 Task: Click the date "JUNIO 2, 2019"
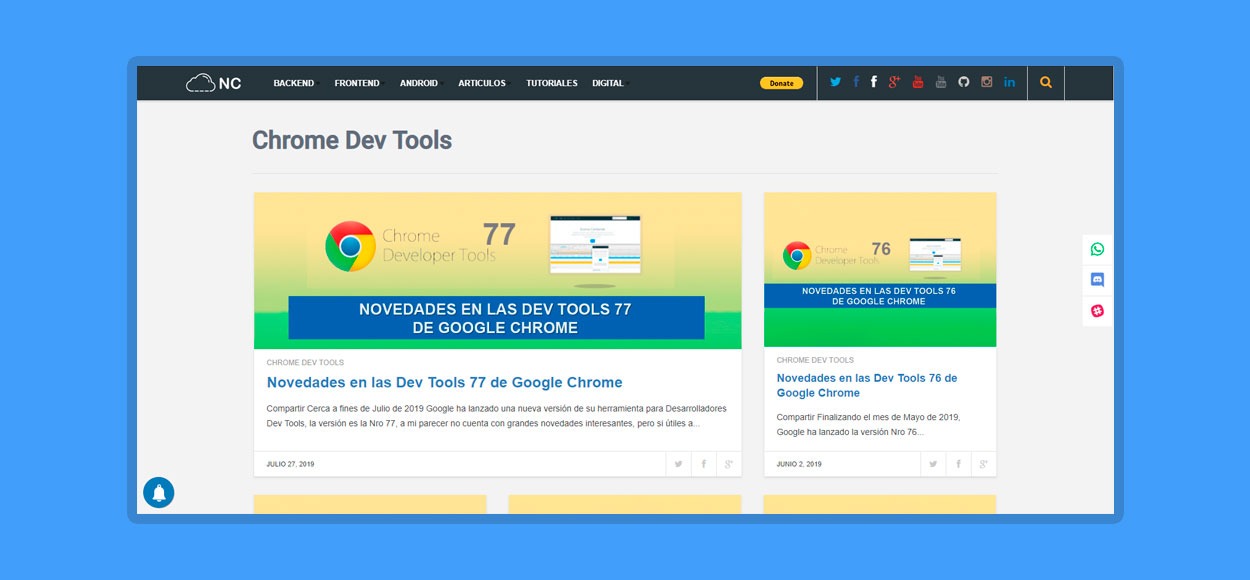[799, 464]
